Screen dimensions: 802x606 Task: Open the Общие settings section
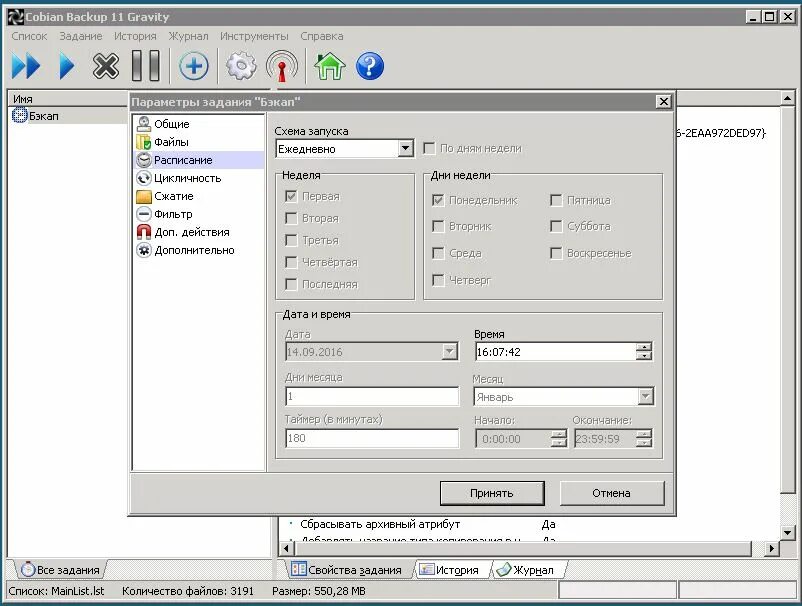[172, 124]
